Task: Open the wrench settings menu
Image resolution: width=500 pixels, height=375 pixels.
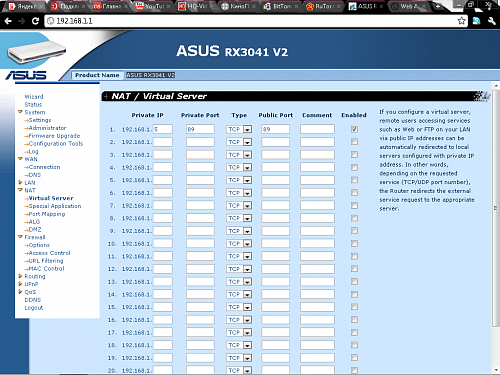Action: (492, 21)
